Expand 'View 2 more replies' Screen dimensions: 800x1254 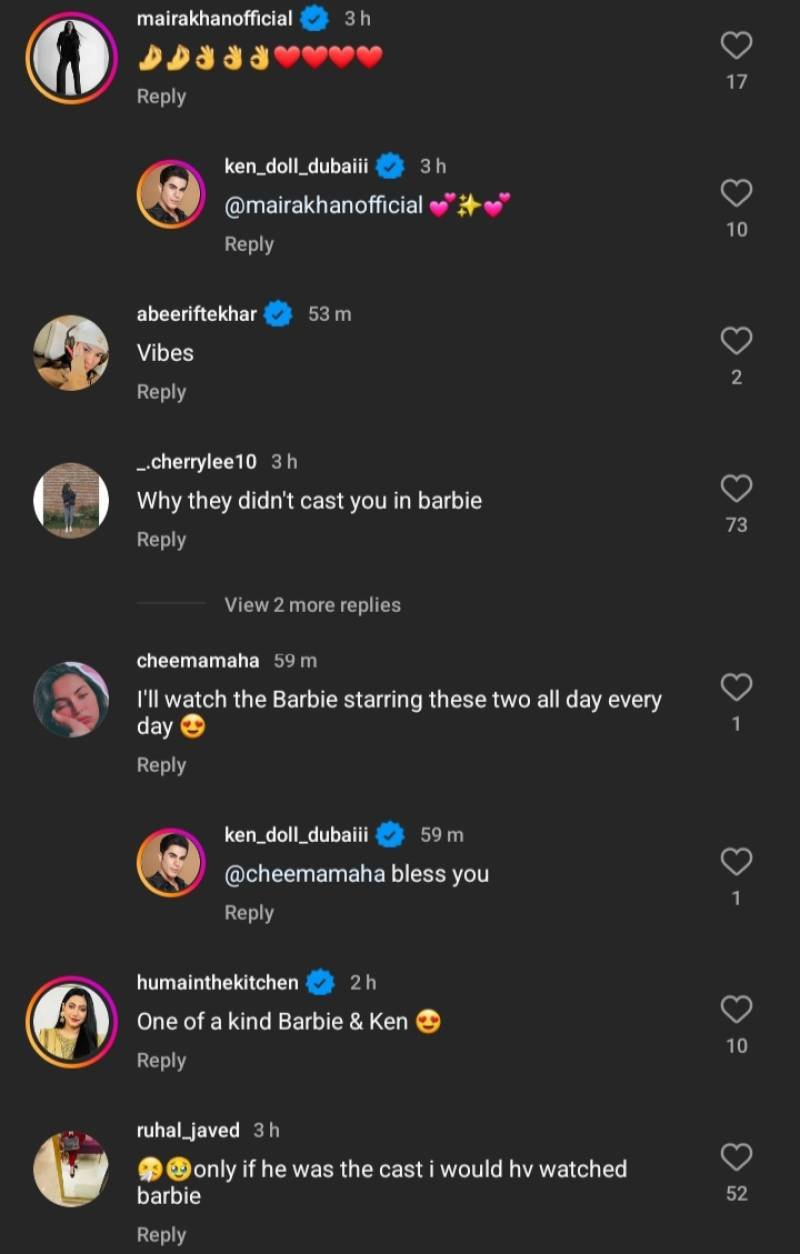click(312, 605)
